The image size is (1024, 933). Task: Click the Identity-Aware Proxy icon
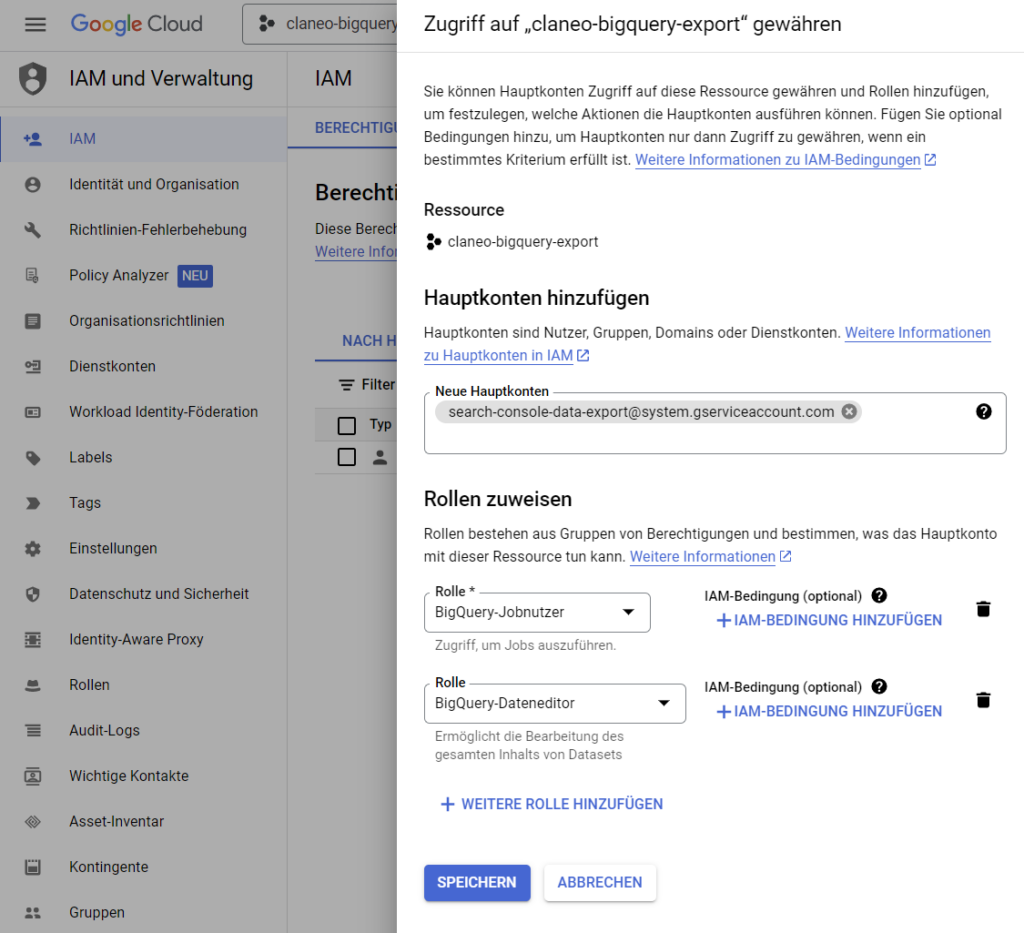point(33,640)
